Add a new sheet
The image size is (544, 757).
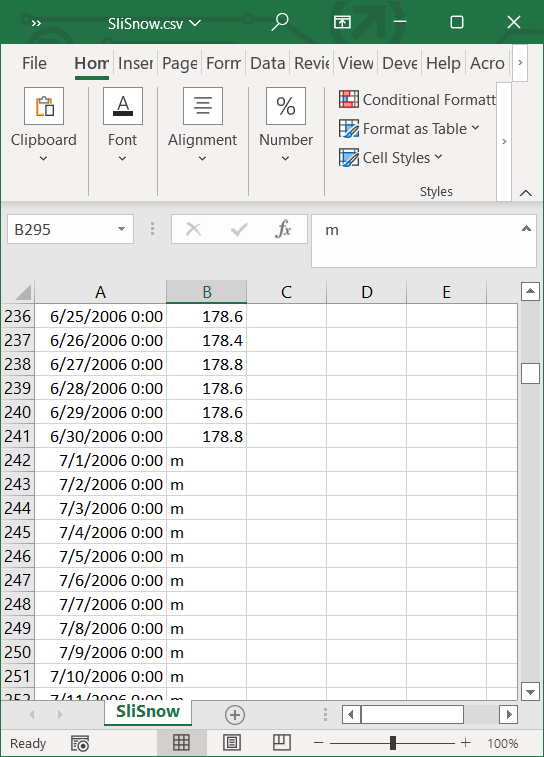235,715
